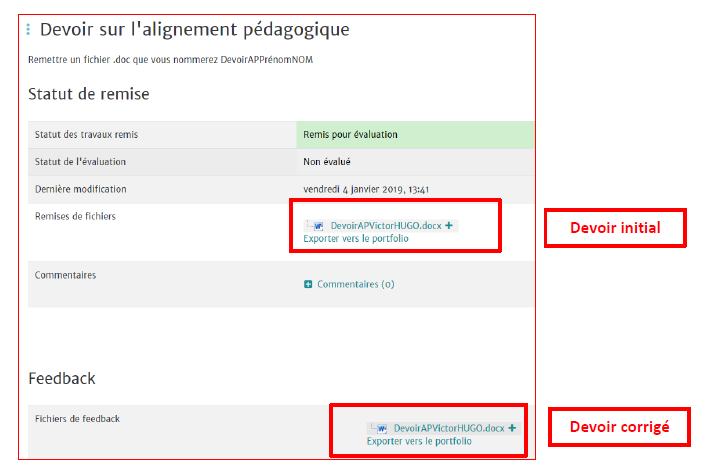The image size is (715, 473).
Task: Click the assignment title Devoir sur l'alignement pédagogique
Action: click(x=195, y=30)
